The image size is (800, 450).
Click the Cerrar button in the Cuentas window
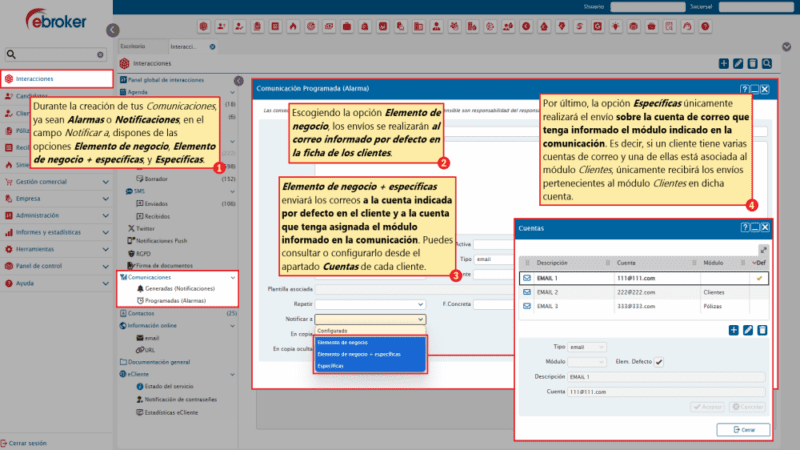click(743, 430)
